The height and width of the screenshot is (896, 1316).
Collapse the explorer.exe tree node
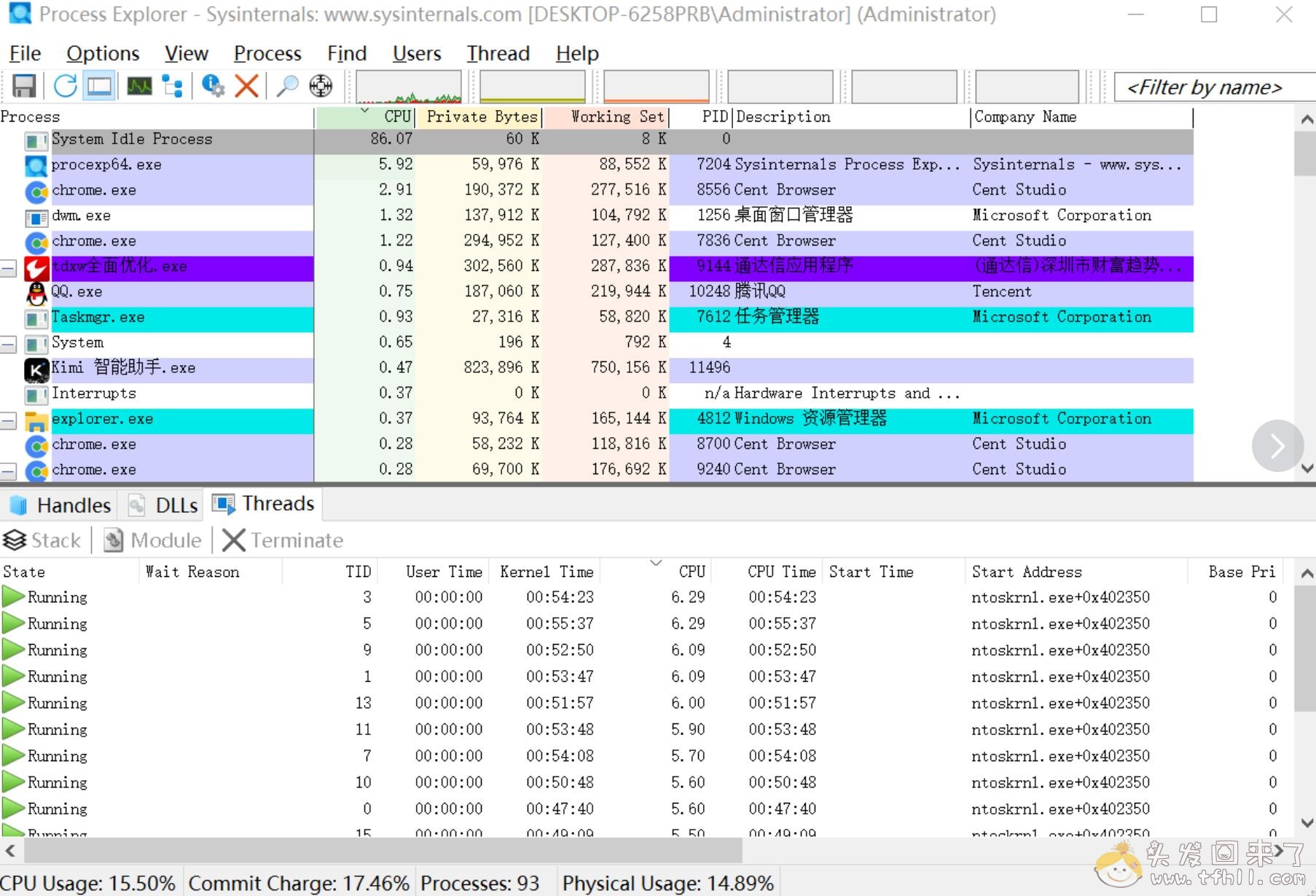(x=8, y=420)
